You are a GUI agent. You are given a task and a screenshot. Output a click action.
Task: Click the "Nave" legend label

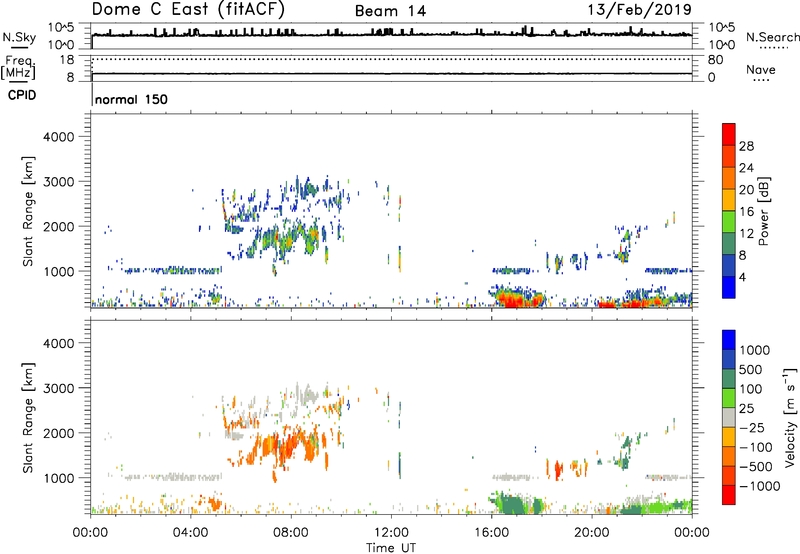coord(761,69)
